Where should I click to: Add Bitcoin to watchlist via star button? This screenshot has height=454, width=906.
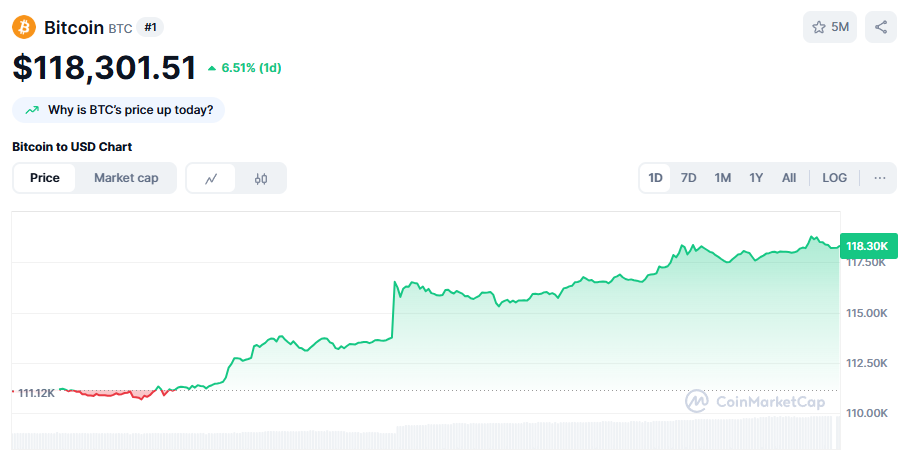[830, 27]
